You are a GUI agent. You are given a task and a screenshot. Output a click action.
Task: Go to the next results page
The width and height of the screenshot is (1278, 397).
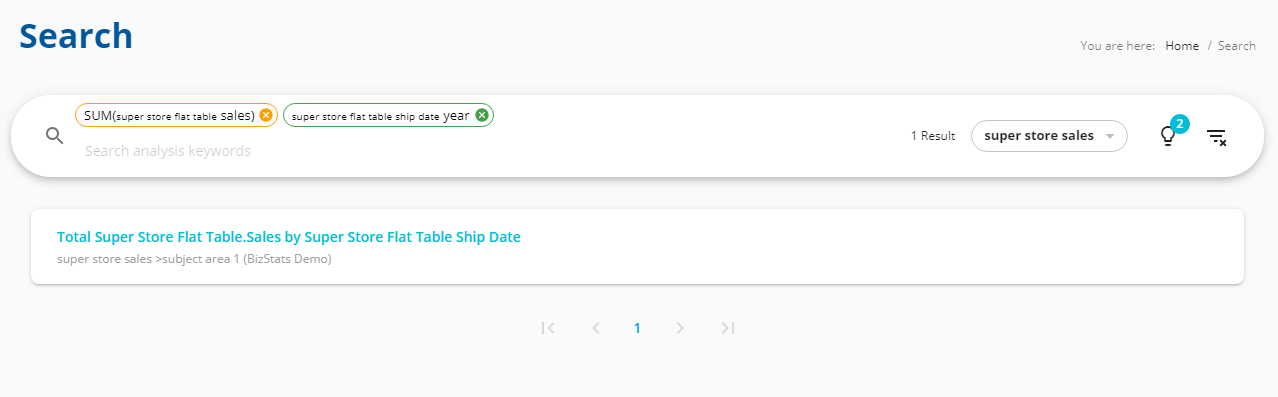(x=680, y=327)
